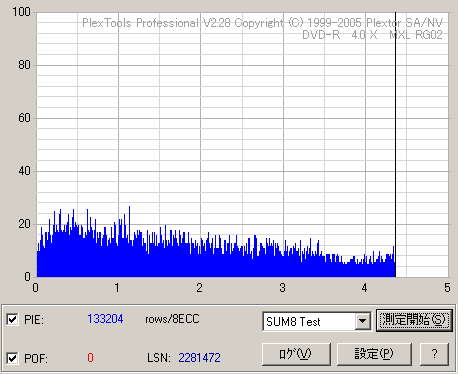Viewport: 458px width, 374px height.
Task: Click the y-axis label 100
Action: tap(21, 12)
